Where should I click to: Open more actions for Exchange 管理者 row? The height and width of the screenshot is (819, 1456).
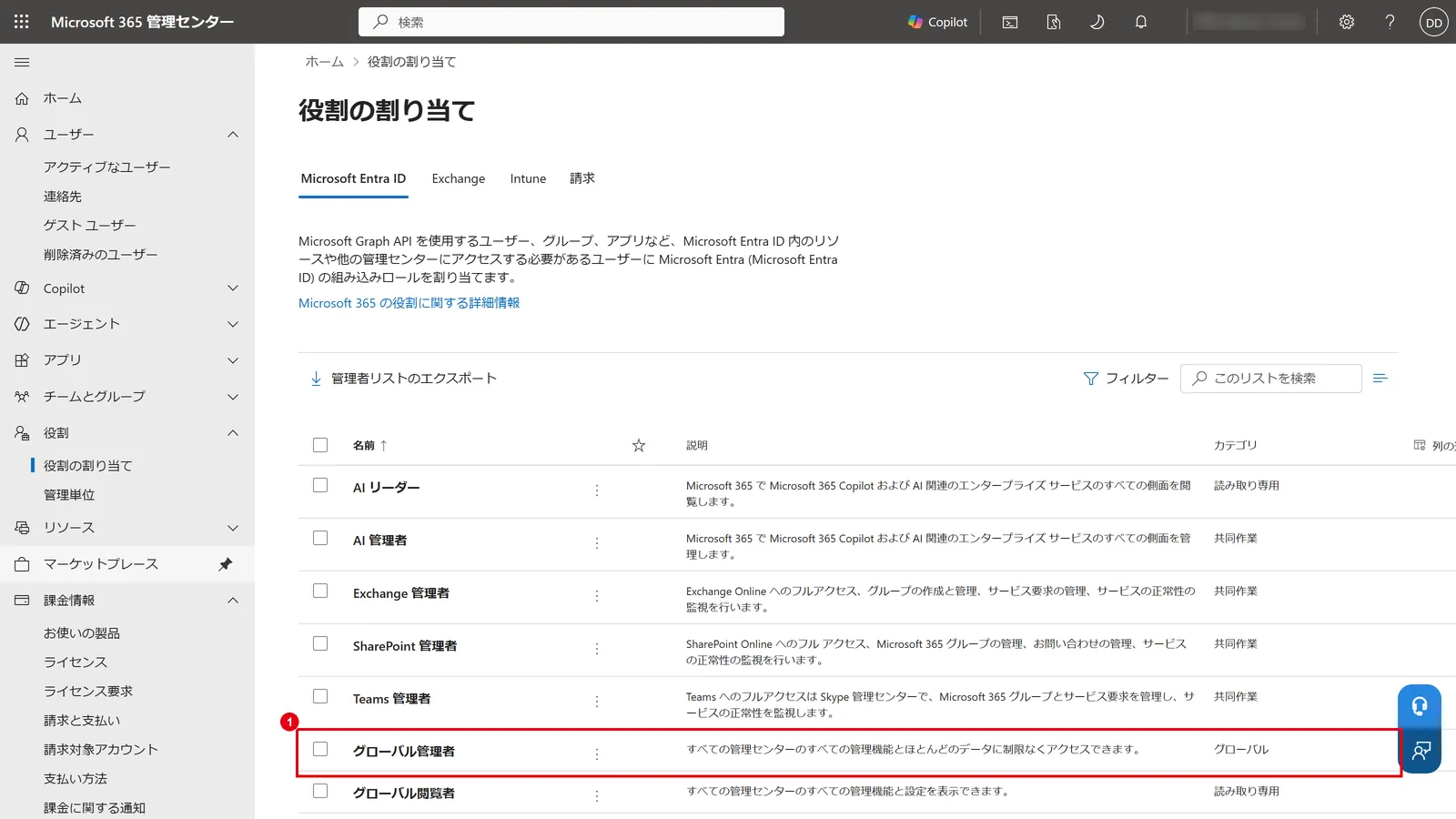click(597, 596)
